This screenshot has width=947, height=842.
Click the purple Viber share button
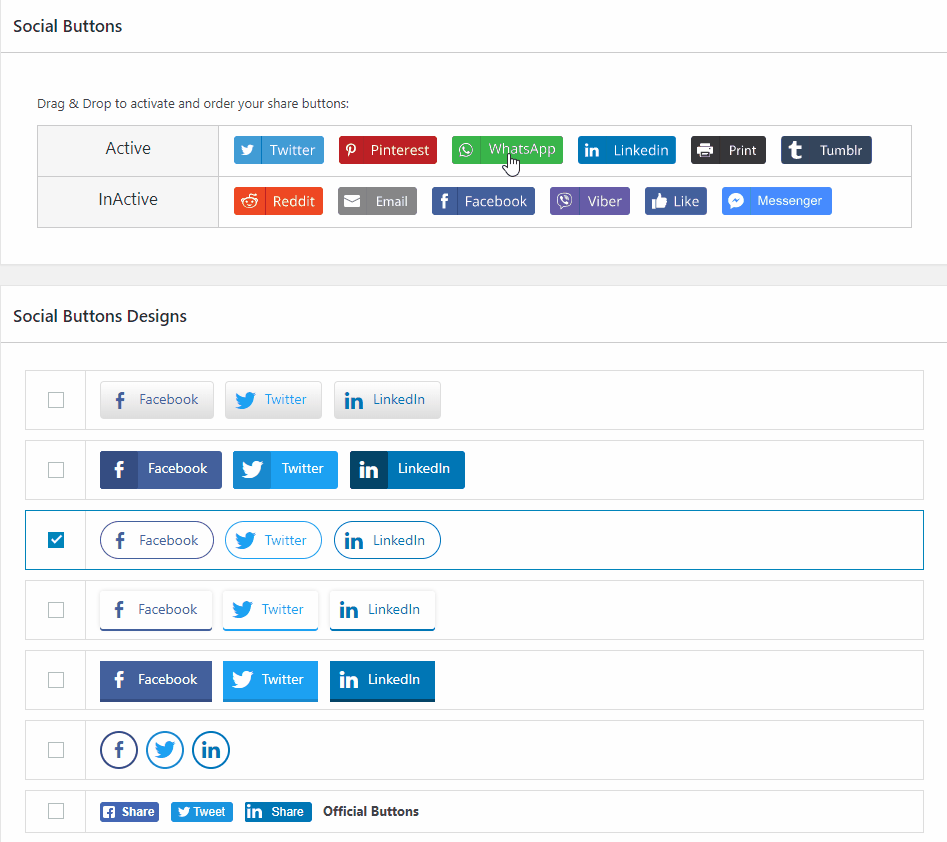pos(590,201)
